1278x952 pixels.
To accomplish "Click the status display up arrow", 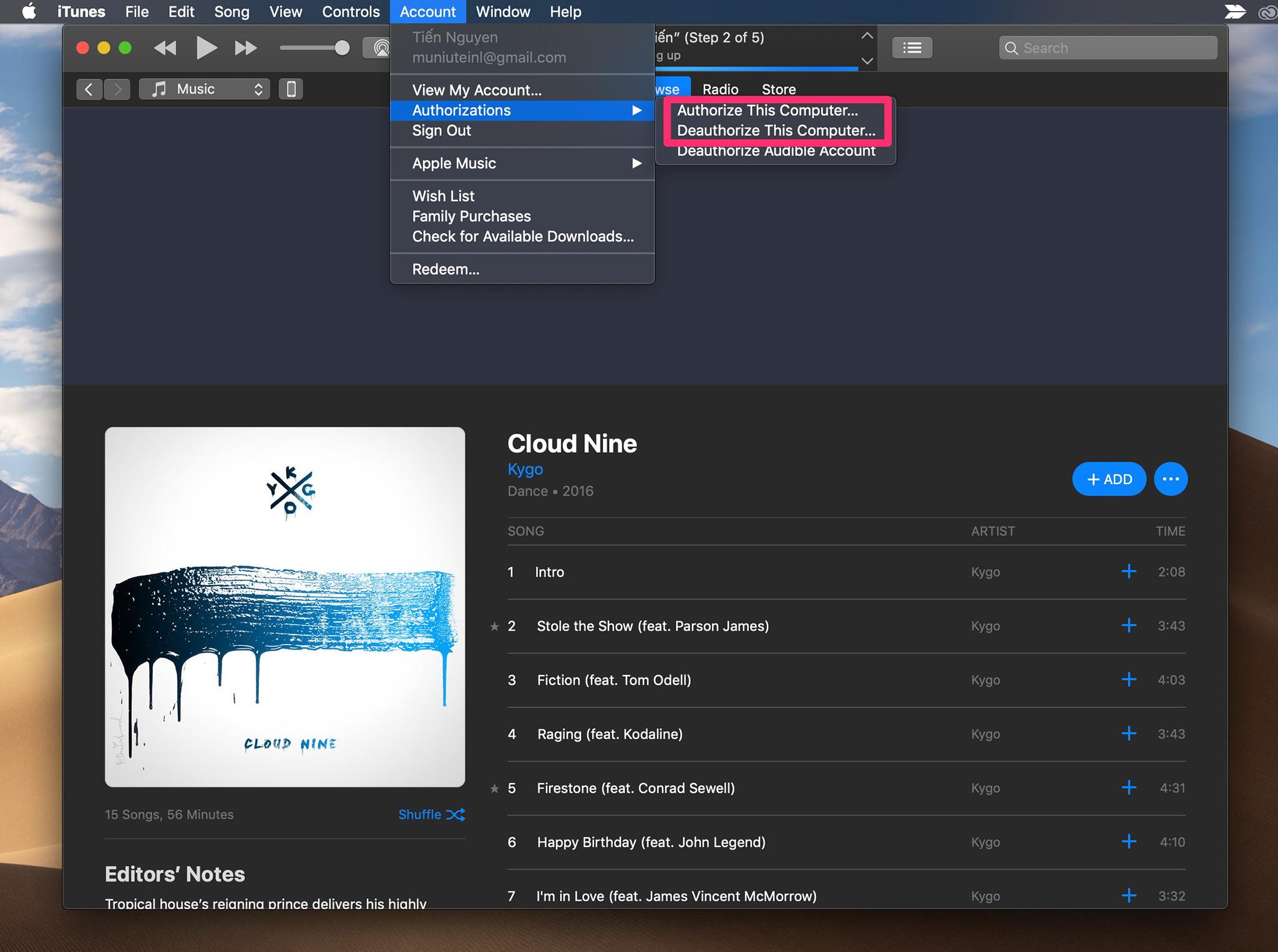I will click(867, 36).
